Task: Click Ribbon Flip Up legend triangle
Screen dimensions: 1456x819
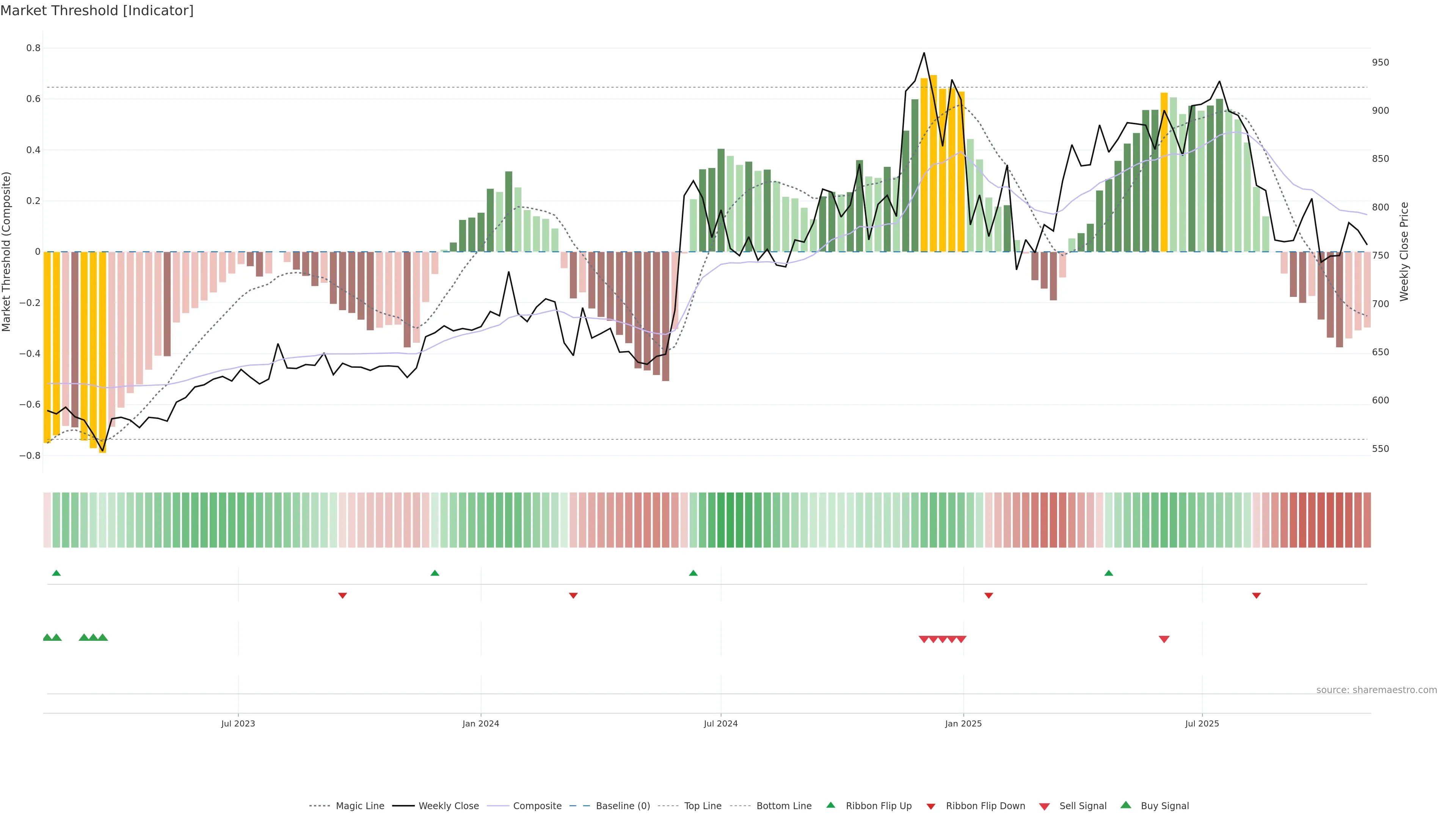Action: click(x=830, y=805)
